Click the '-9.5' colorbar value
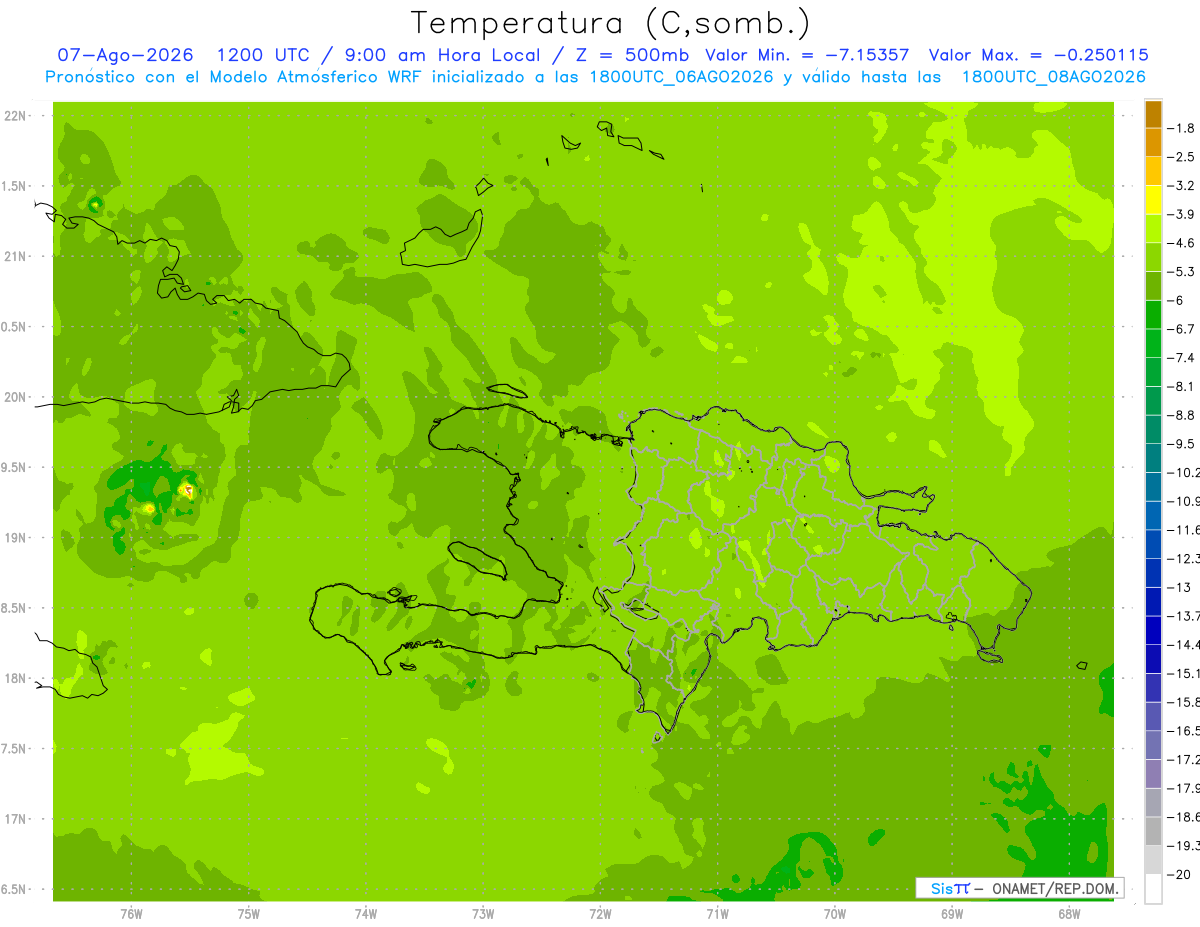 tap(1182, 443)
